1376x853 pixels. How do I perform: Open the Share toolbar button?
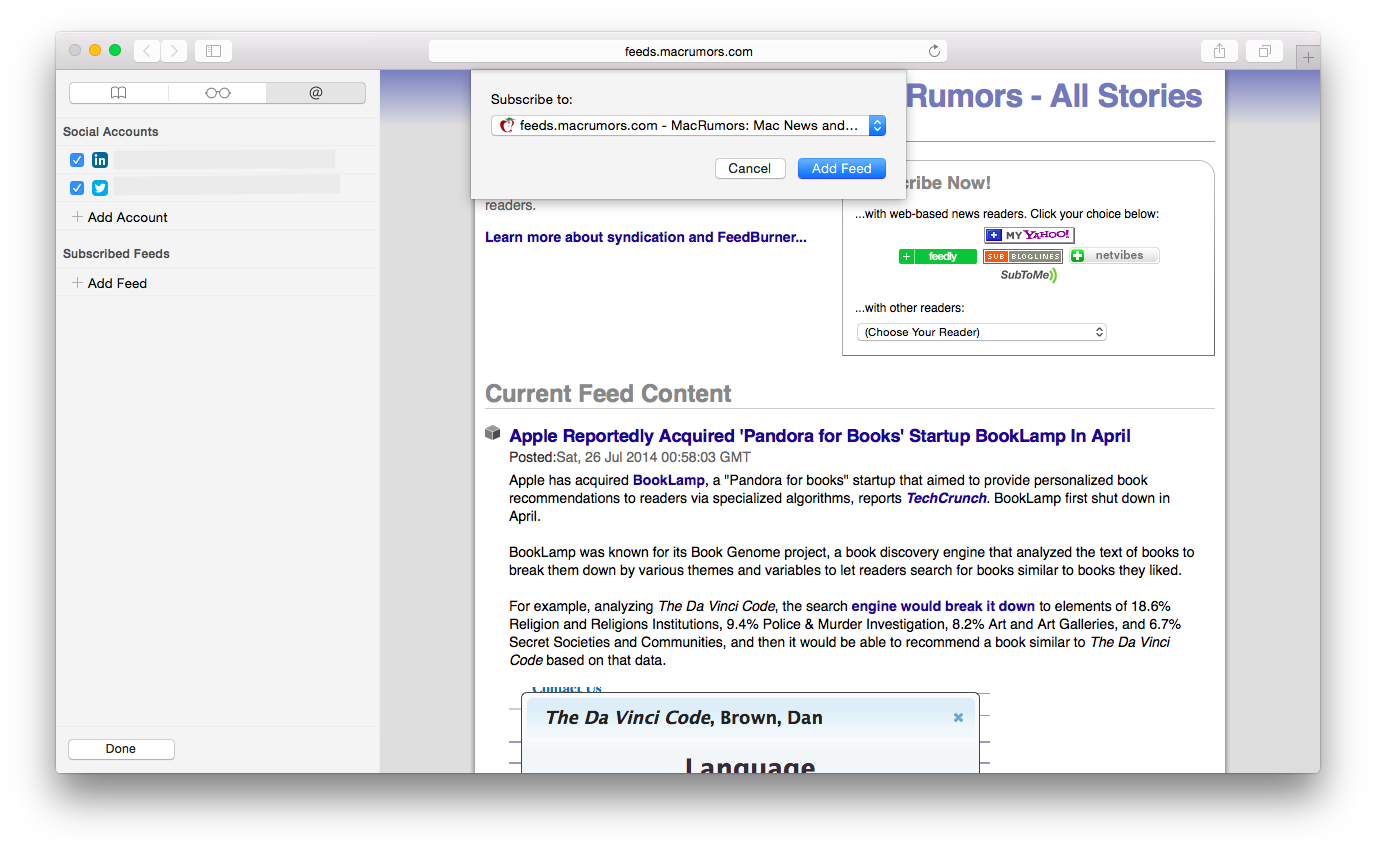tap(1219, 51)
